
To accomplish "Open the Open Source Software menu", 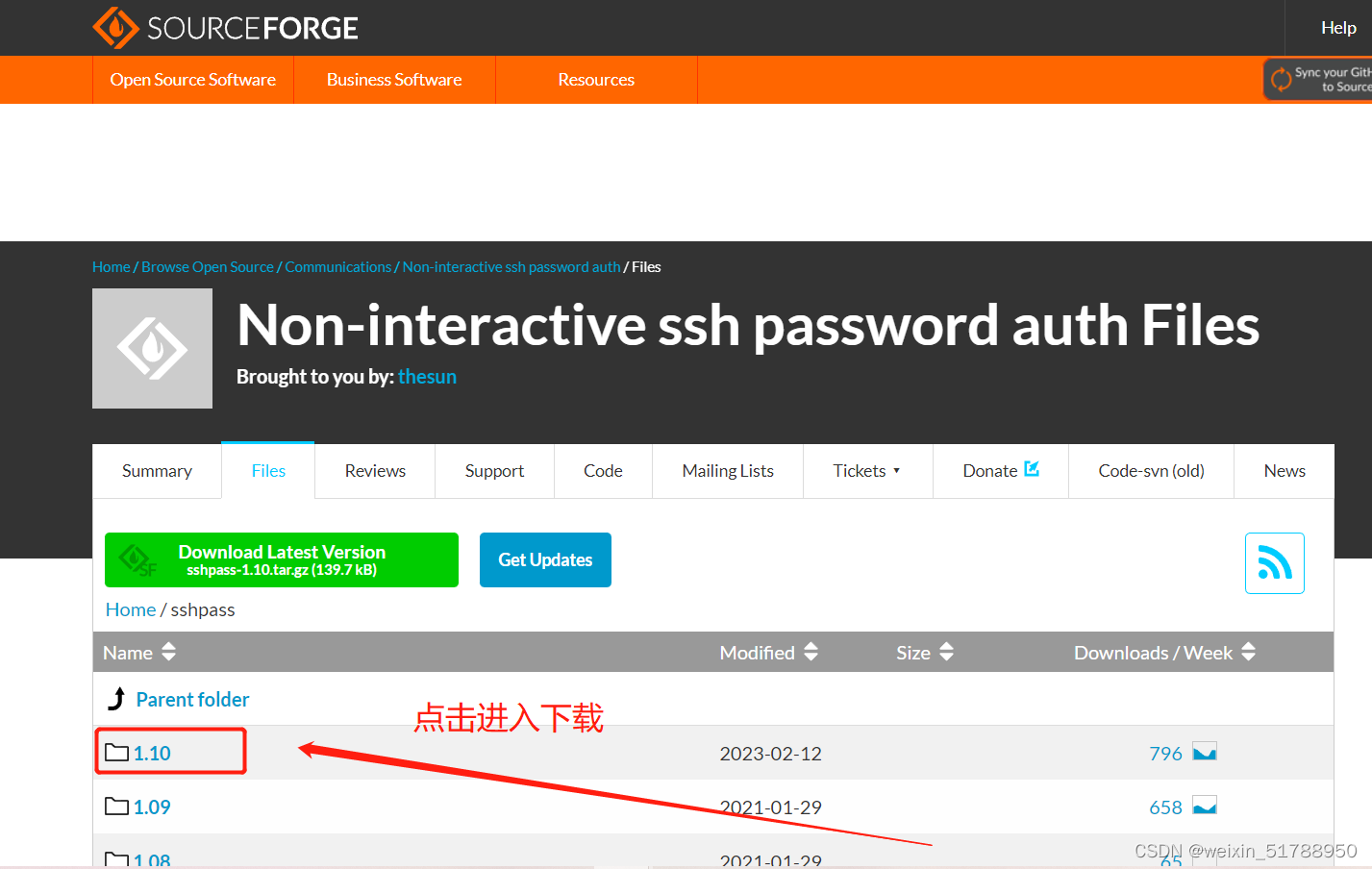I will 193,80.
